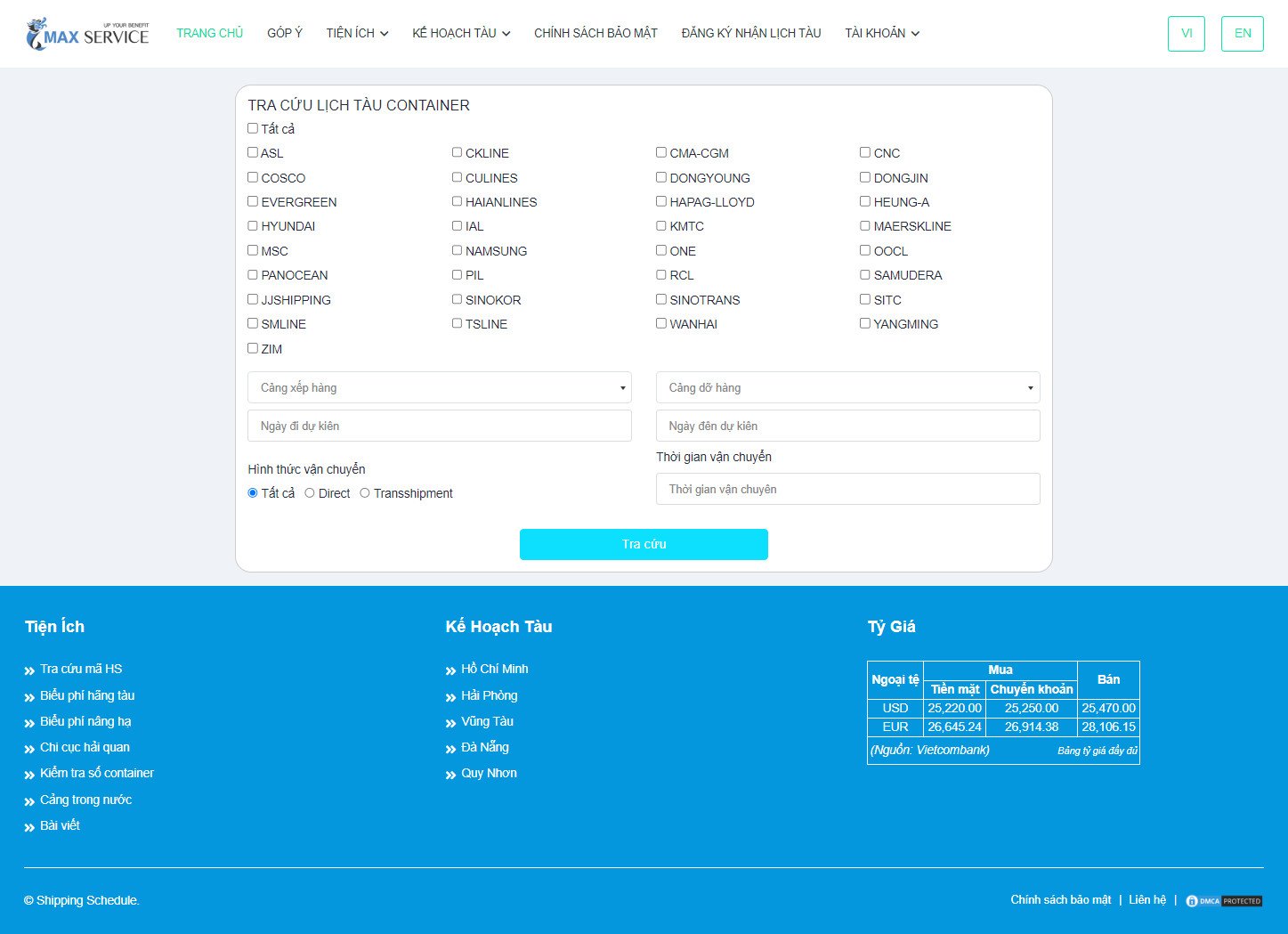This screenshot has height=934, width=1288.
Task: Click the DMCA Protected badge
Action: (x=1224, y=901)
